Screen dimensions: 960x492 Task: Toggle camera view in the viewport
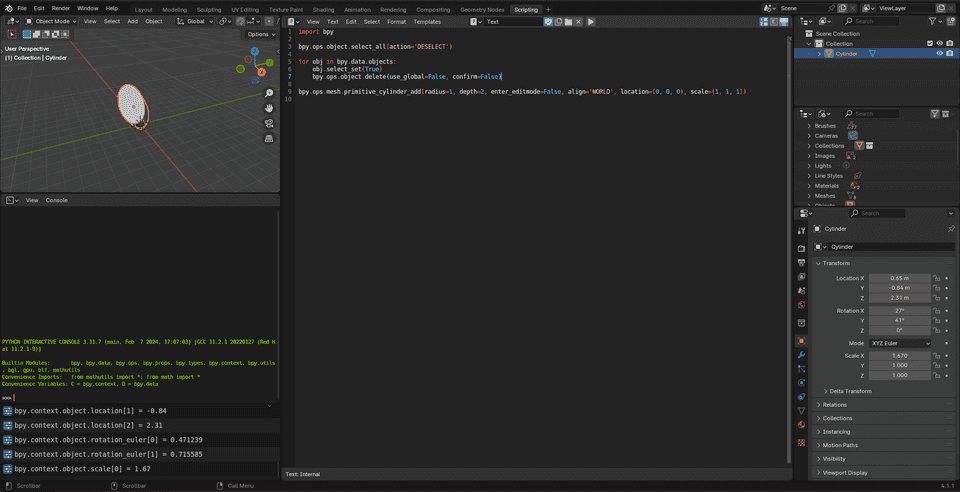pos(269,123)
